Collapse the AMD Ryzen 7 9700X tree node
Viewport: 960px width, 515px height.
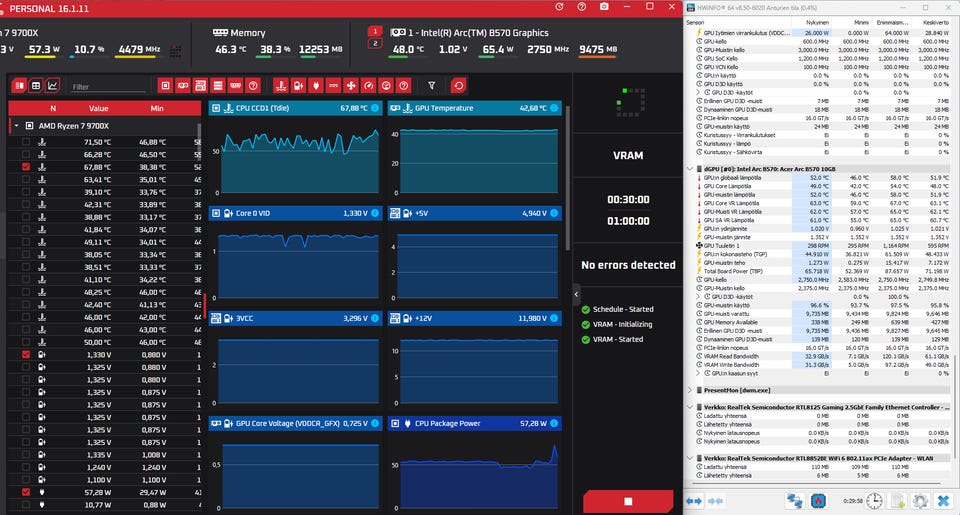pos(17,126)
